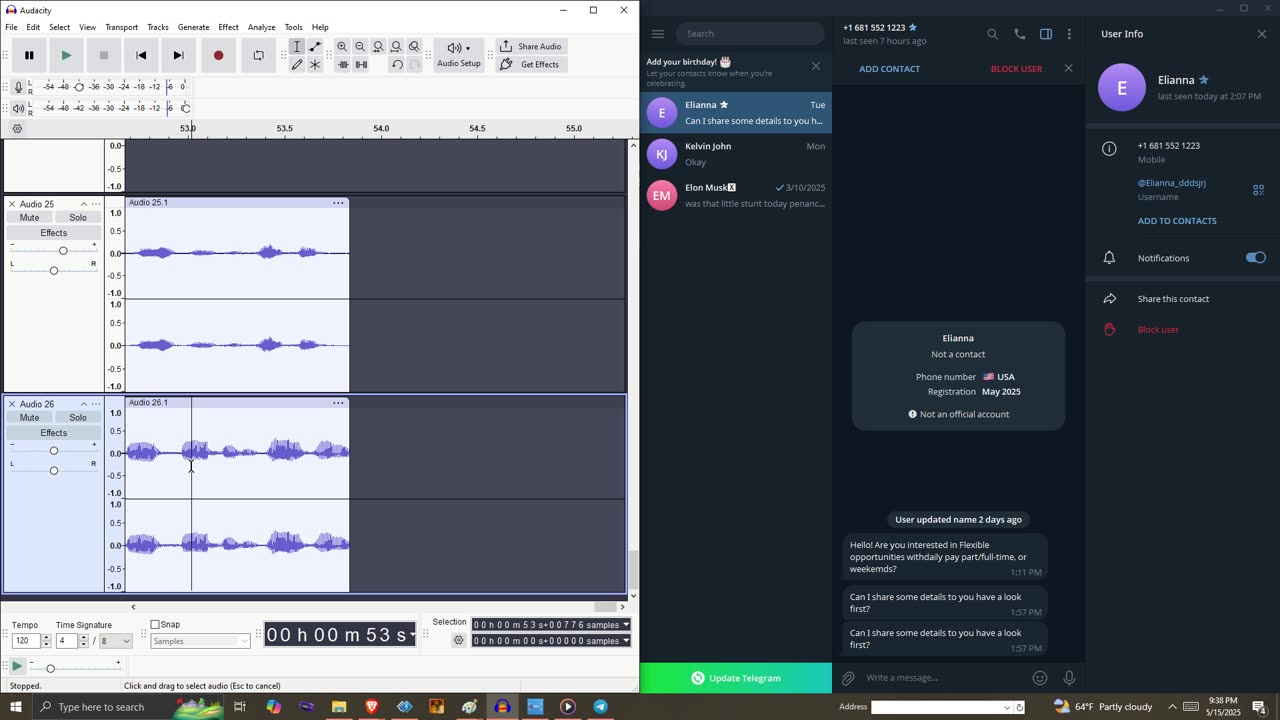Click the Undo arrow icon
Screen dimensions: 1280x720
tap(397, 65)
